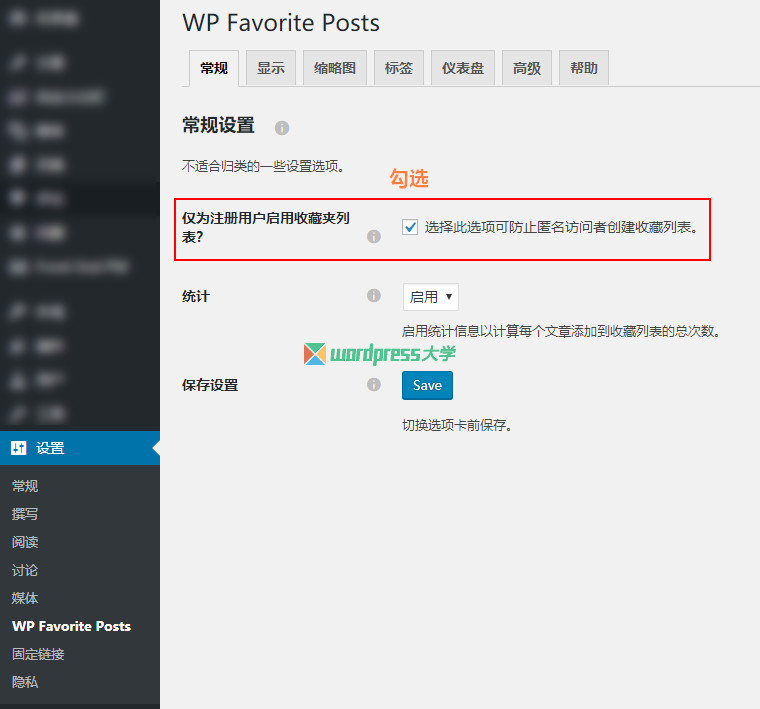
Task: Select WP Favorite Posts in sidebar submenu
Action: click(71, 626)
